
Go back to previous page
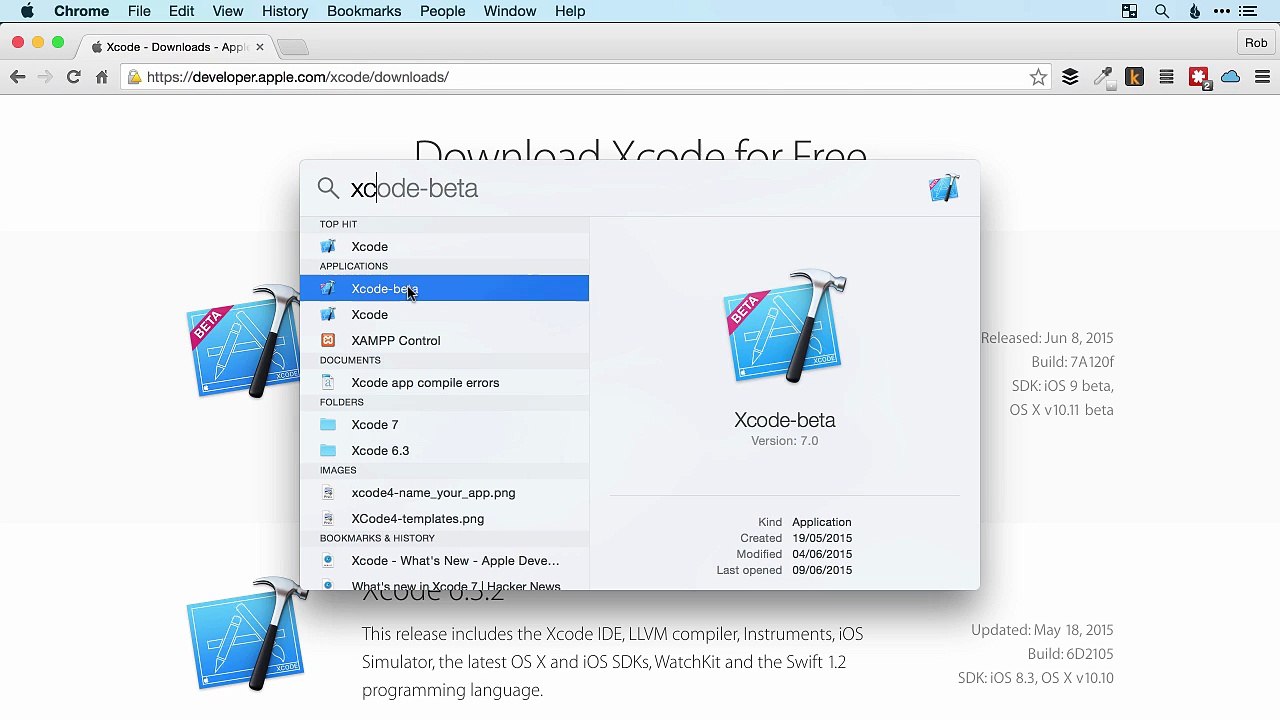[x=18, y=77]
